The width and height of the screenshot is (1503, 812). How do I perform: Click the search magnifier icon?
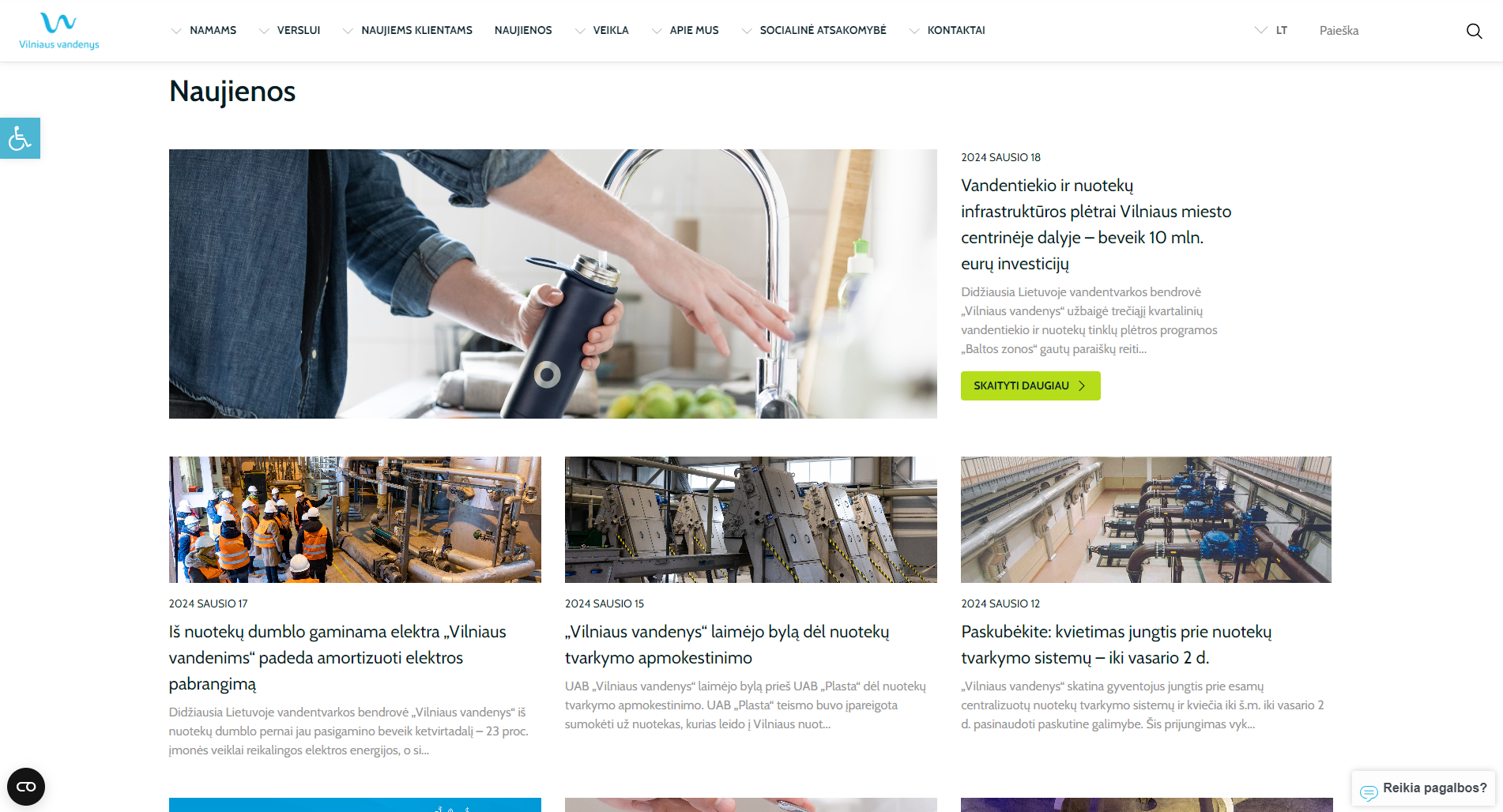point(1474,31)
